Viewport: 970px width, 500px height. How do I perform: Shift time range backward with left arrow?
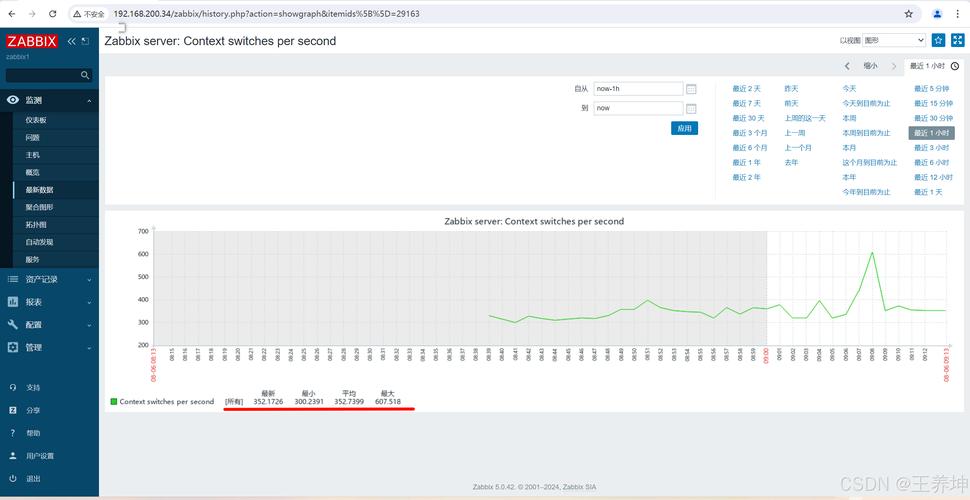[x=848, y=66]
